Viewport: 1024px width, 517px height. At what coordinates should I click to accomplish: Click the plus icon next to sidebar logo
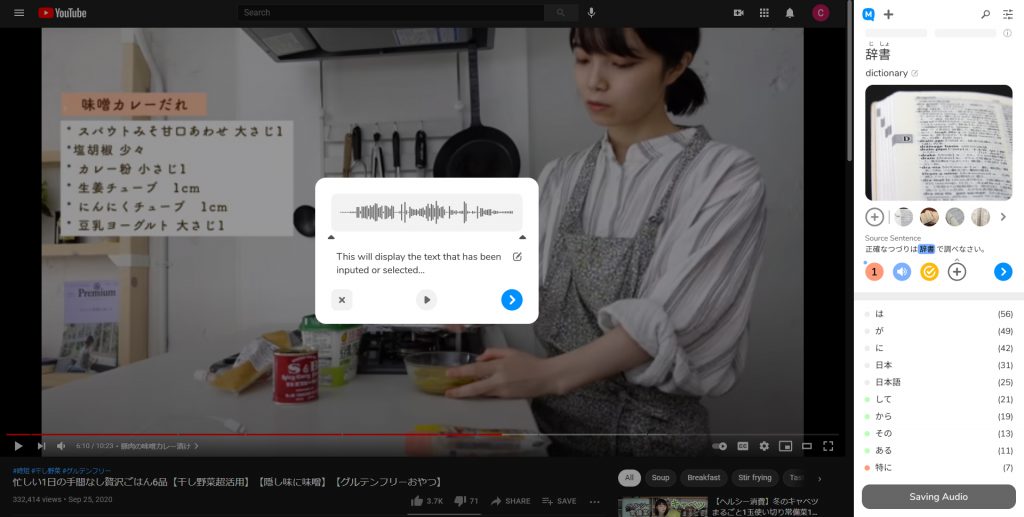(889, 14)
